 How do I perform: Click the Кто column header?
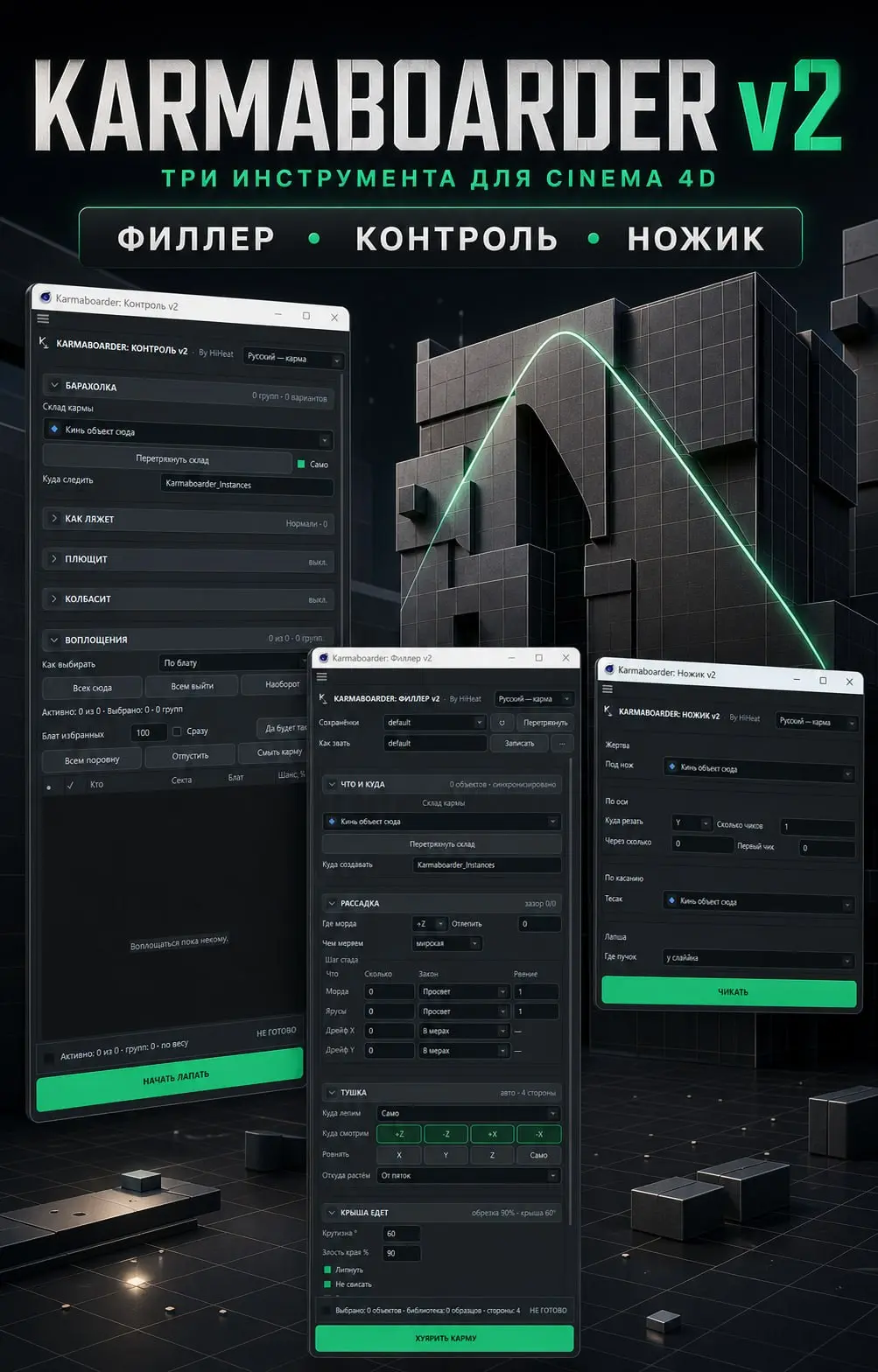click(x=96, y=784)
